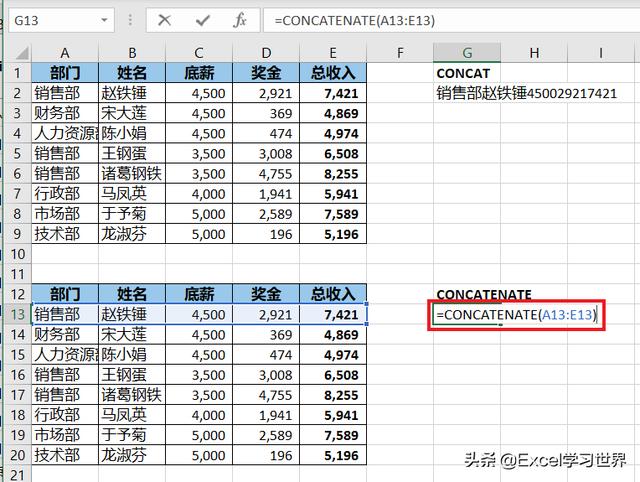Select the cell containing 销售部赵铁锤450029217421

pos(527,93)
